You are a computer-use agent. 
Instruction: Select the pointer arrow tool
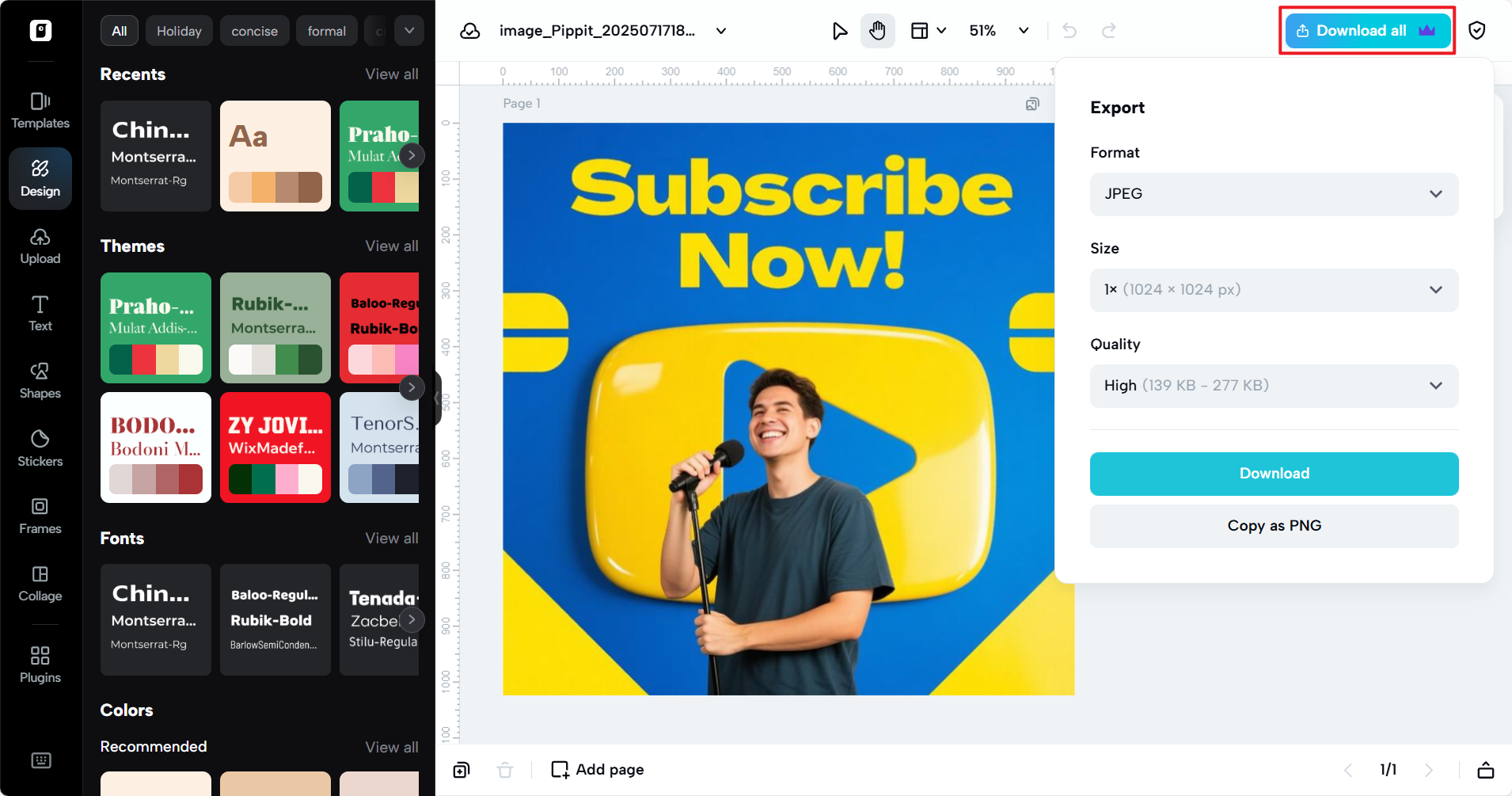(x=839, y=31)
